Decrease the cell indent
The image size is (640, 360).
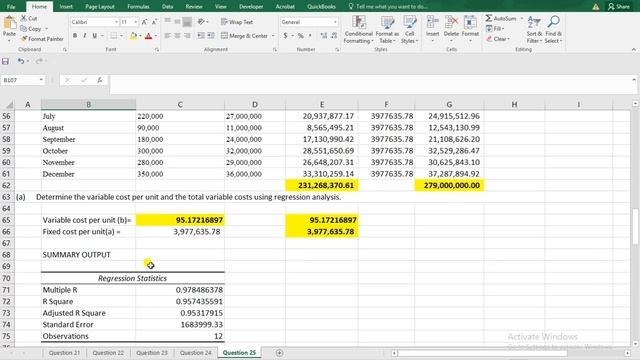point(201,36)
